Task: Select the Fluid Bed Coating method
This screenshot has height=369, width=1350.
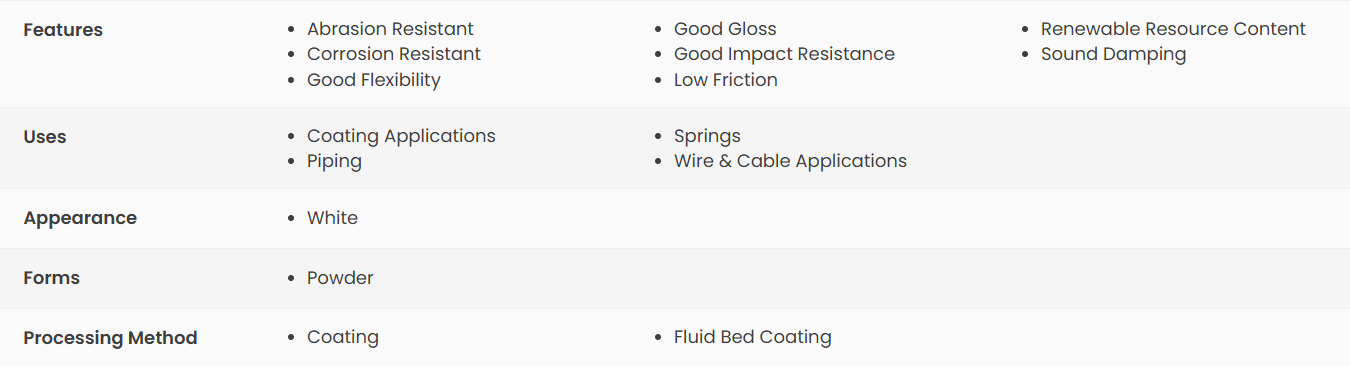Action: [x=753, y=337]
